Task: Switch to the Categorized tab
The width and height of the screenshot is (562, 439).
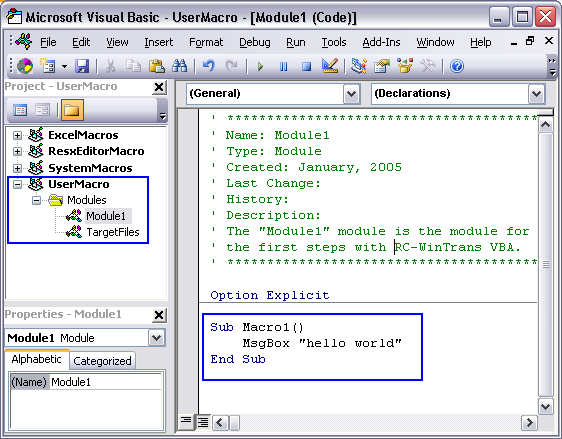Action: 103,361
